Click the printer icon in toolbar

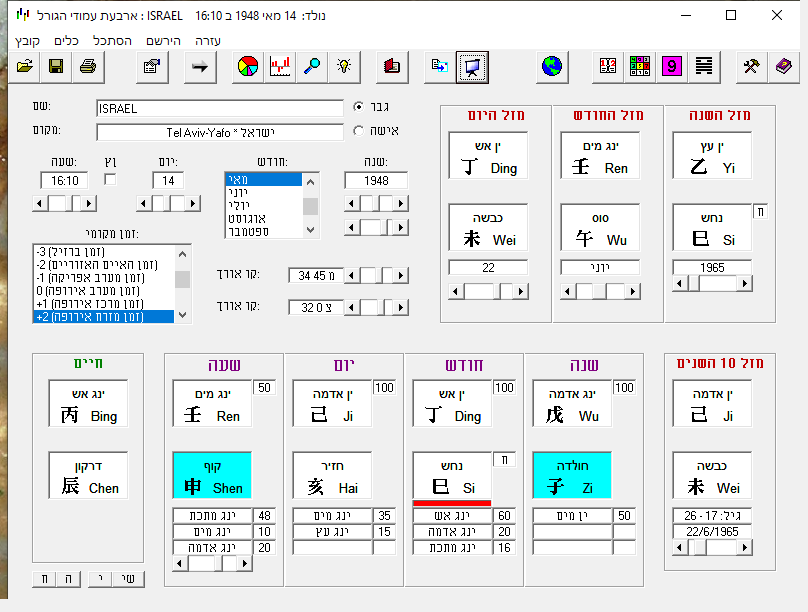[x=87, y=67]
